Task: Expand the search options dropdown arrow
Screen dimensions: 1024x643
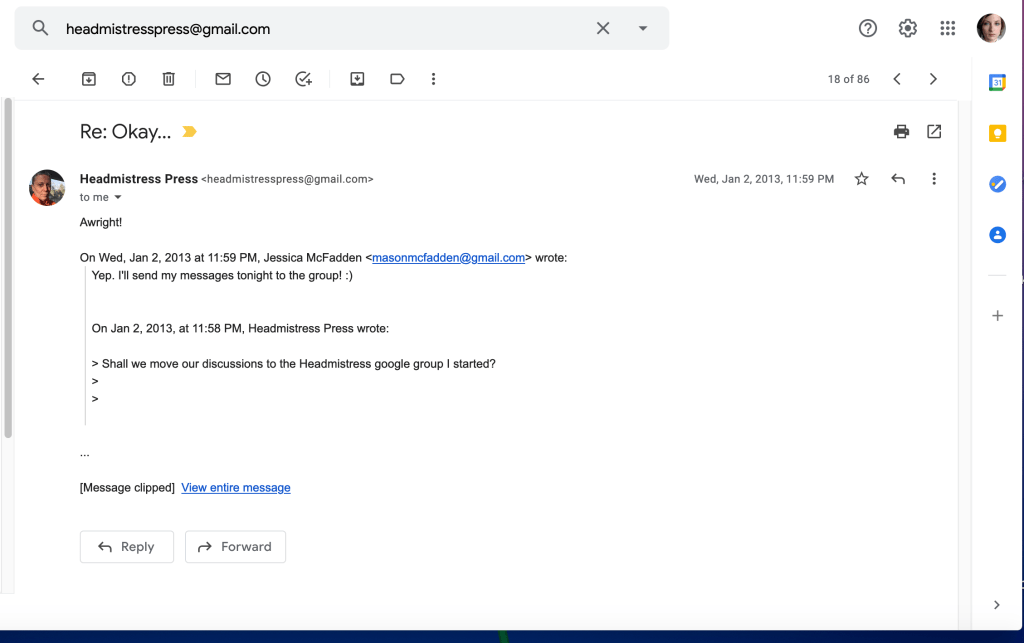Action: 643,28
